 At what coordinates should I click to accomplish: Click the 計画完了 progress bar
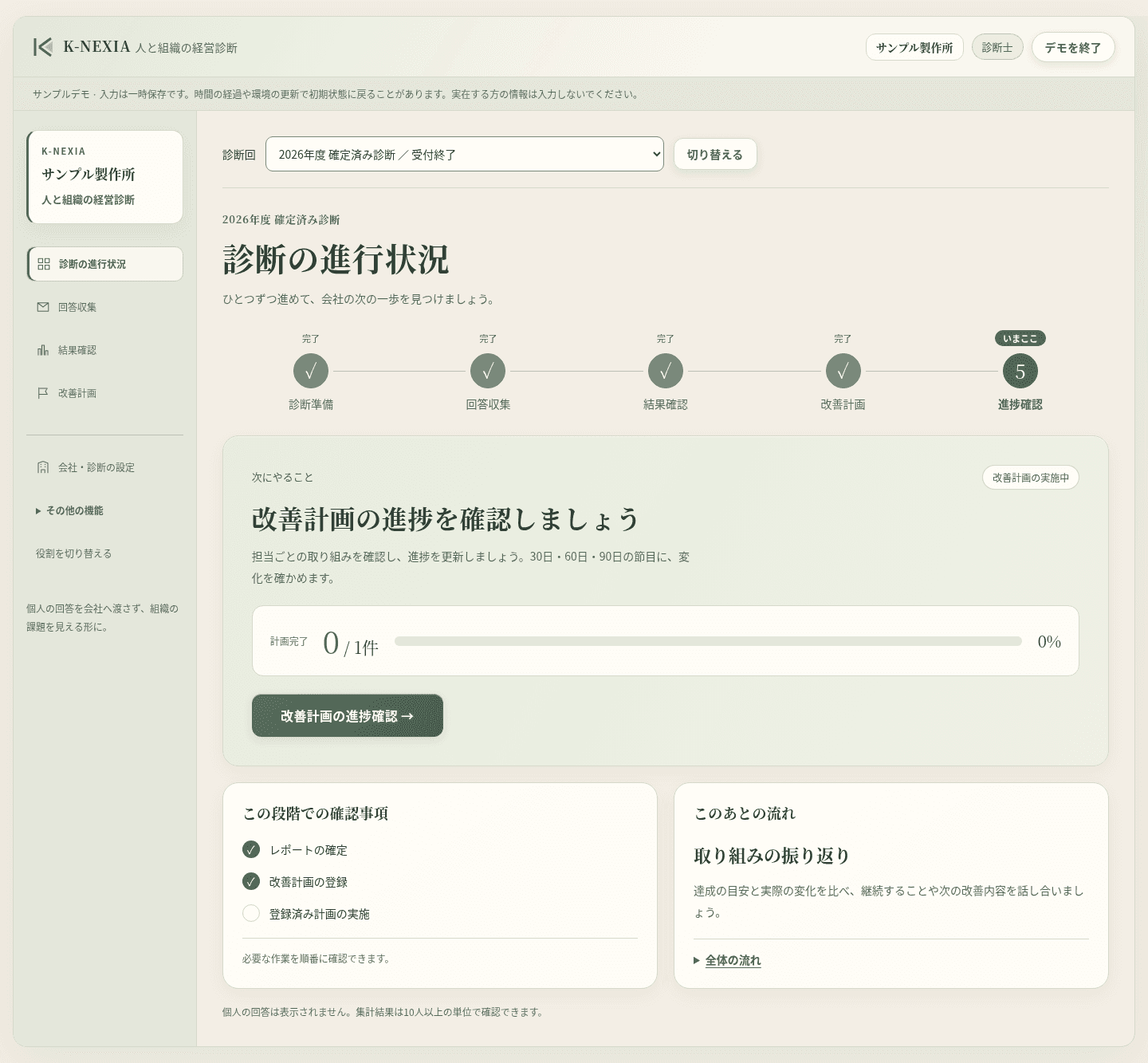(x=708, y=641)
